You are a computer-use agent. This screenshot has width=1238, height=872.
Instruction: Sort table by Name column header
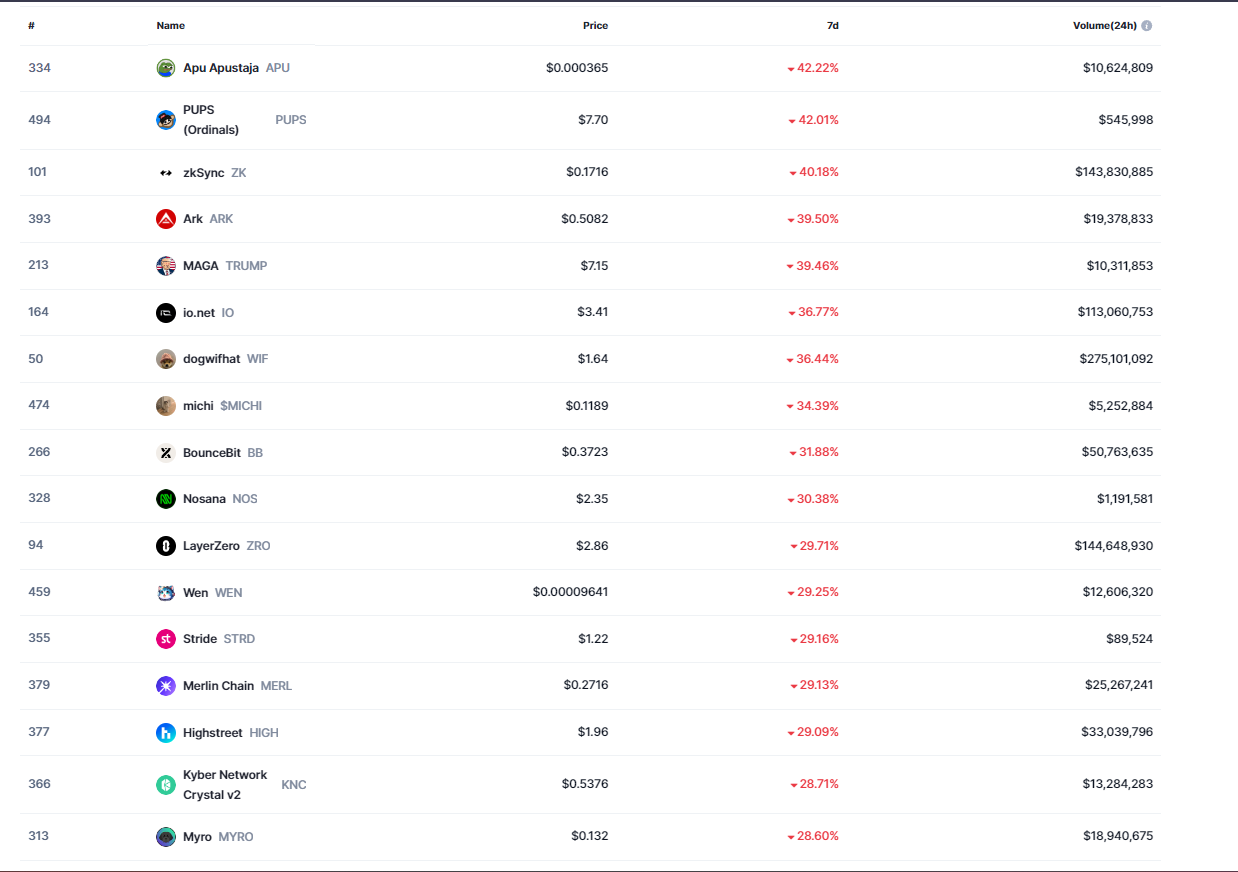pos(171,26)
